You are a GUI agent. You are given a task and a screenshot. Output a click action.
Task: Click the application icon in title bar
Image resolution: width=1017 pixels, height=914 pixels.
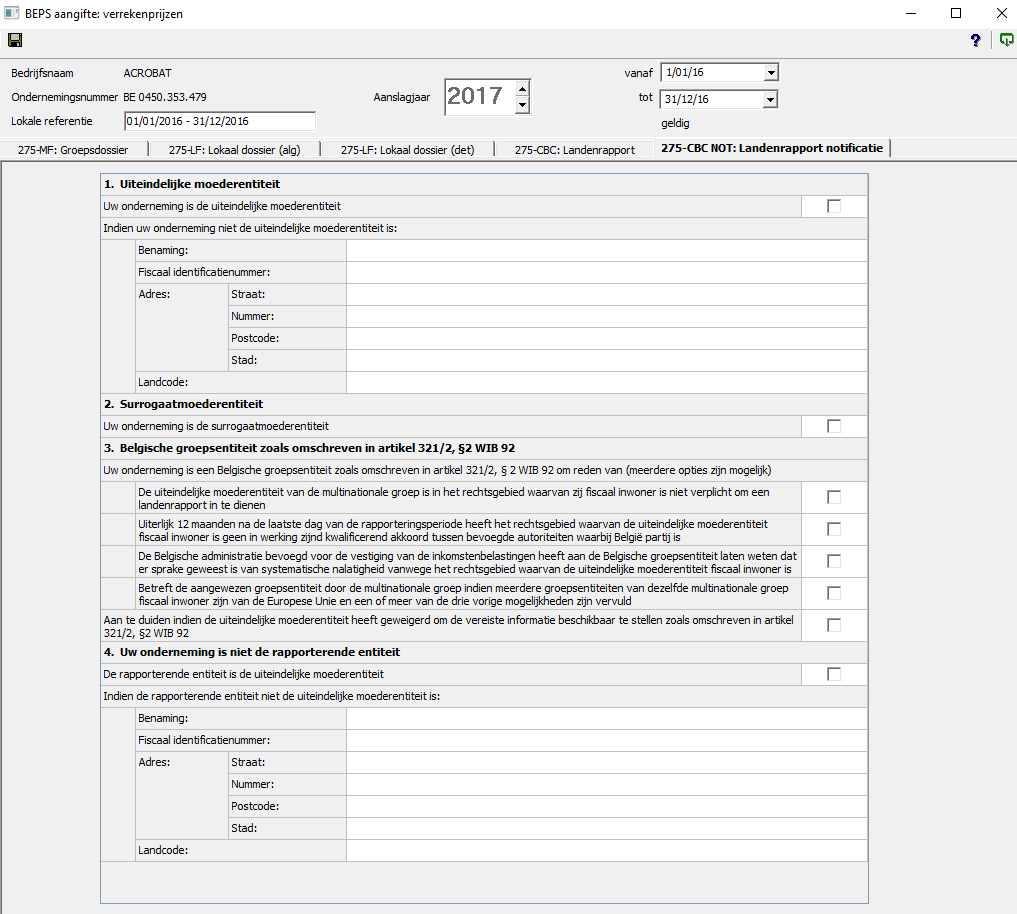click(x=12, y=13)
